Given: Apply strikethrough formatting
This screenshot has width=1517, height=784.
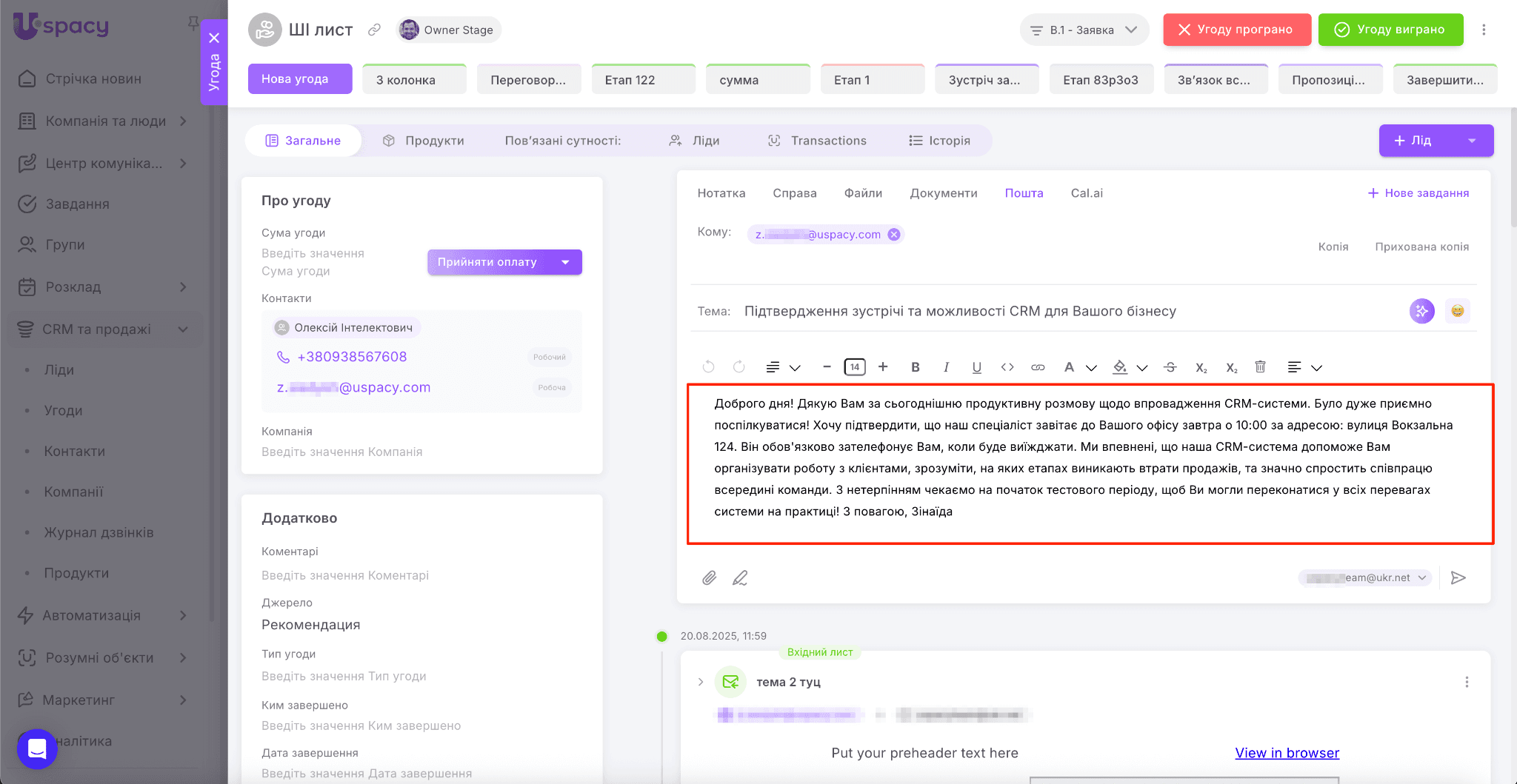Looking at the screenshot, I should [x=1170, y=367].
